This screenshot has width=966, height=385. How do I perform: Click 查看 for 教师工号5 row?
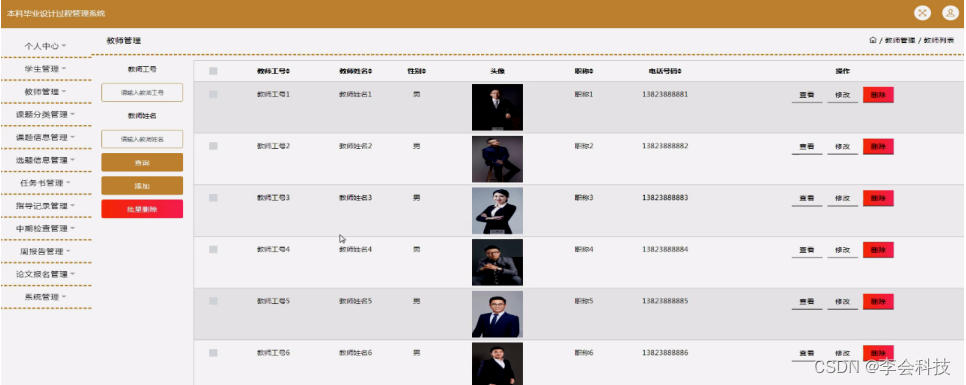click(807, 302)
